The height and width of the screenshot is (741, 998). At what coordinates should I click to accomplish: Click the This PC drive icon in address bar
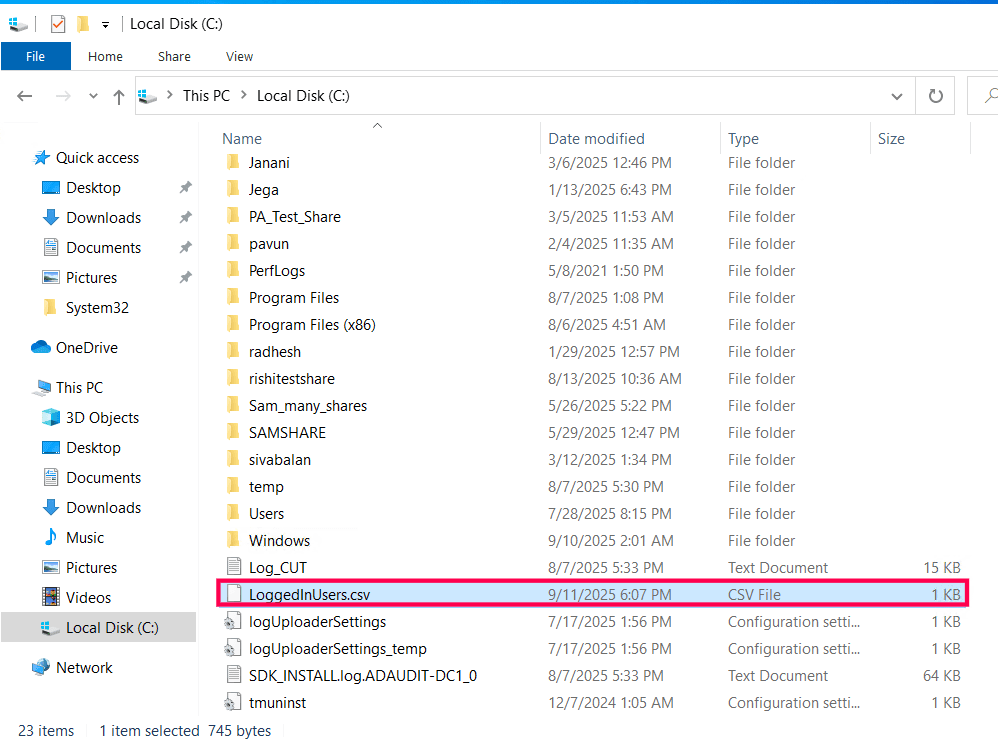[x=149, y=95]
